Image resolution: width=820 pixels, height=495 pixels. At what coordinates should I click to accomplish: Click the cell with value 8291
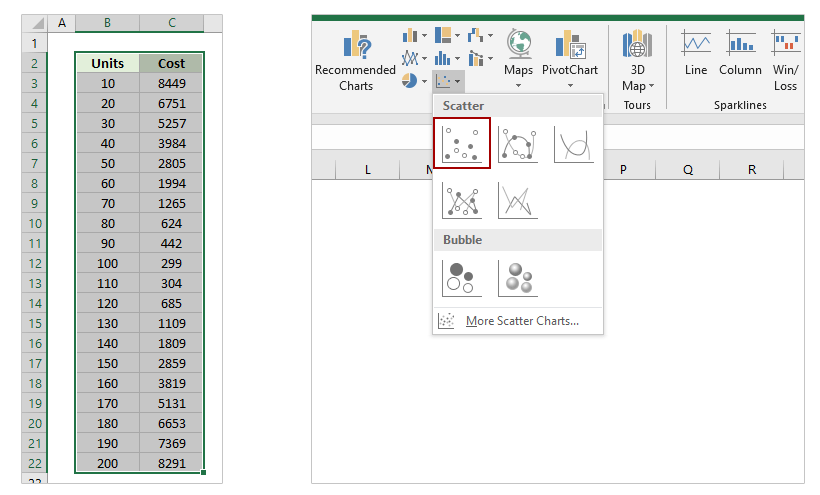click(x=172, y=464)
